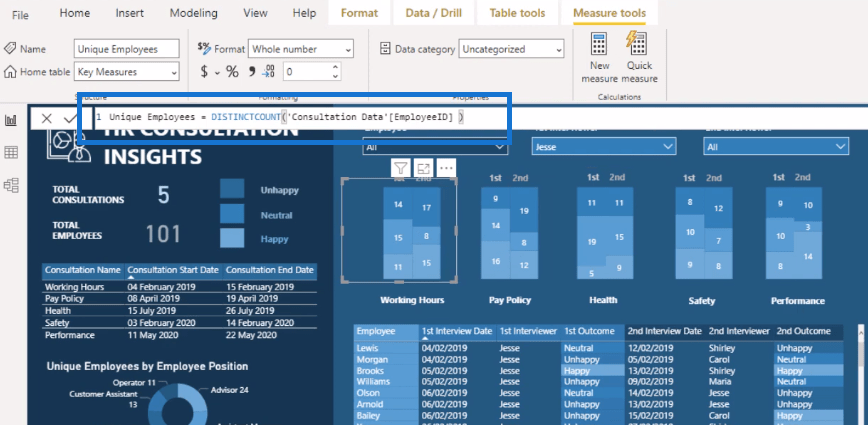The height and width of the screenshot is (425, 868).
Task: Open the Home table dropdown Key Measures
Action: pyautogui.click(x=127, y=71)
